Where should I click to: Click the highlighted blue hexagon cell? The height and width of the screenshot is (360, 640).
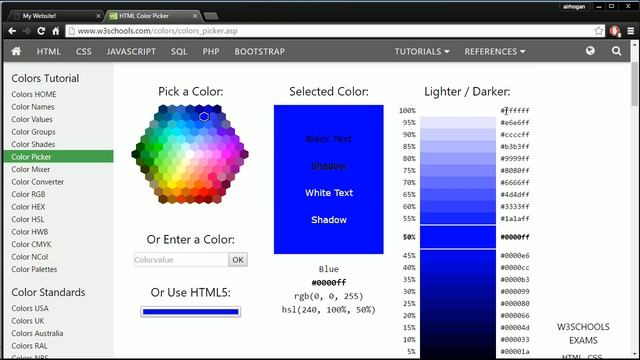click(204, 117)
